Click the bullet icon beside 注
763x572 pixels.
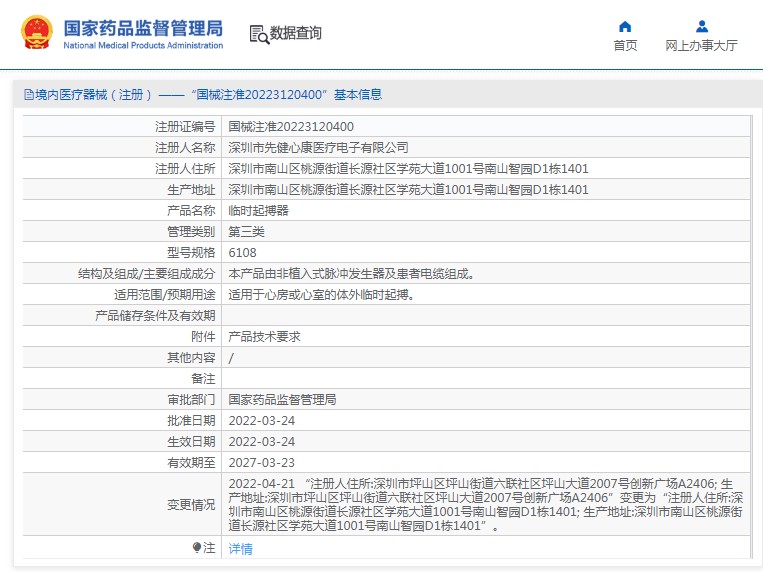[x=197, y=547]
